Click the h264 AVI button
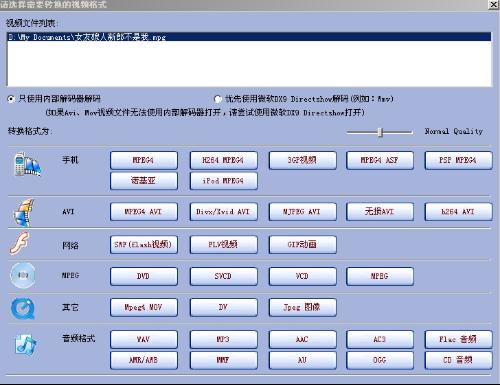Image resolution: width=500 pixels, height=385 pixels. [x=458, y=212]
